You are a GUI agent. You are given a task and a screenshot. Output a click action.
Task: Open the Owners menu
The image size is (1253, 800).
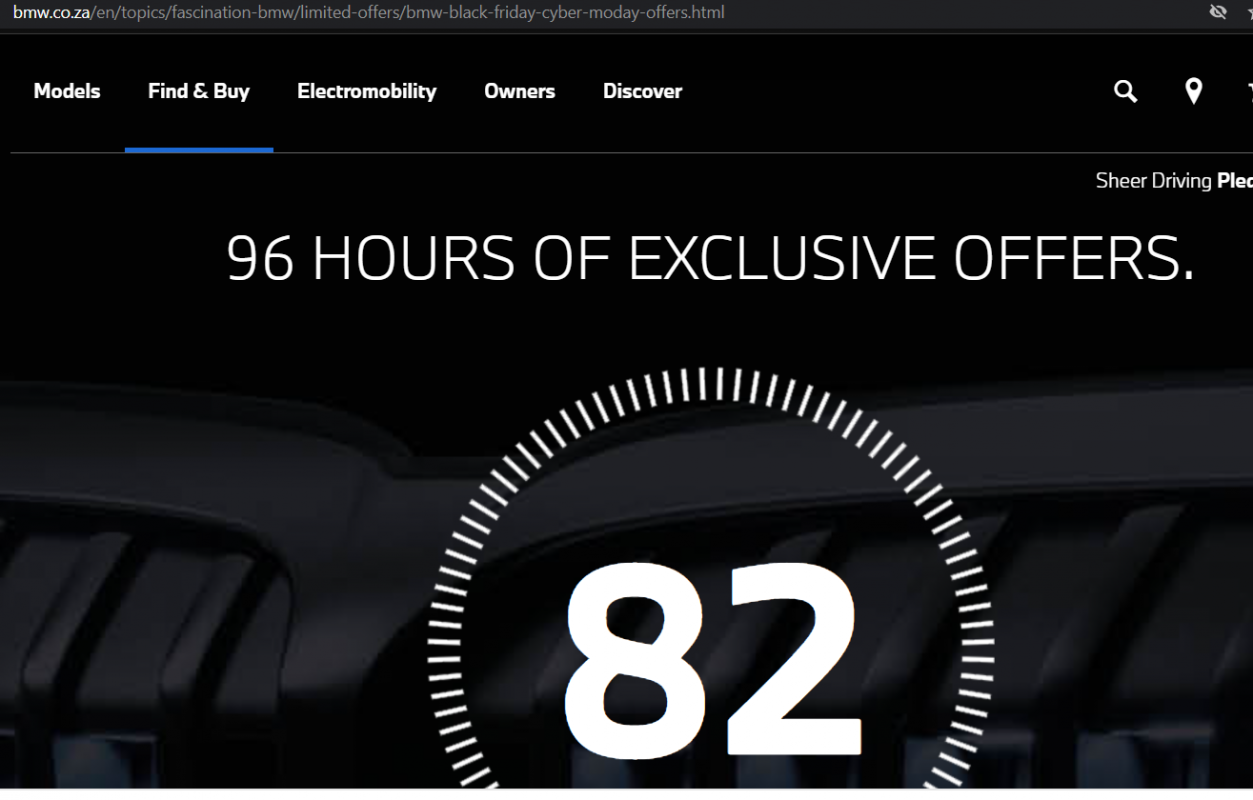click(x=519, y=91)
